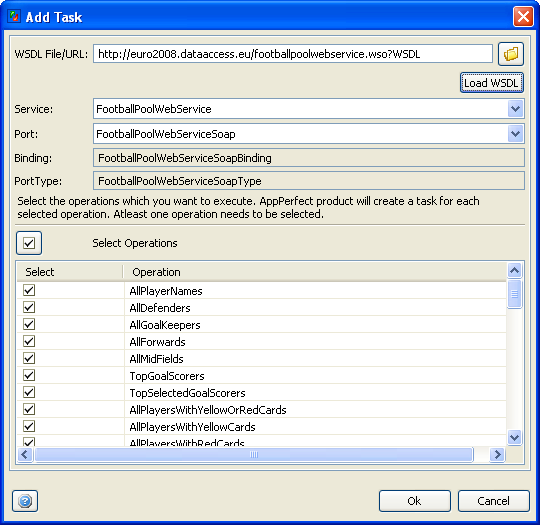
Task: Open the Service dropdown list
Action: [x=515, y=109]
